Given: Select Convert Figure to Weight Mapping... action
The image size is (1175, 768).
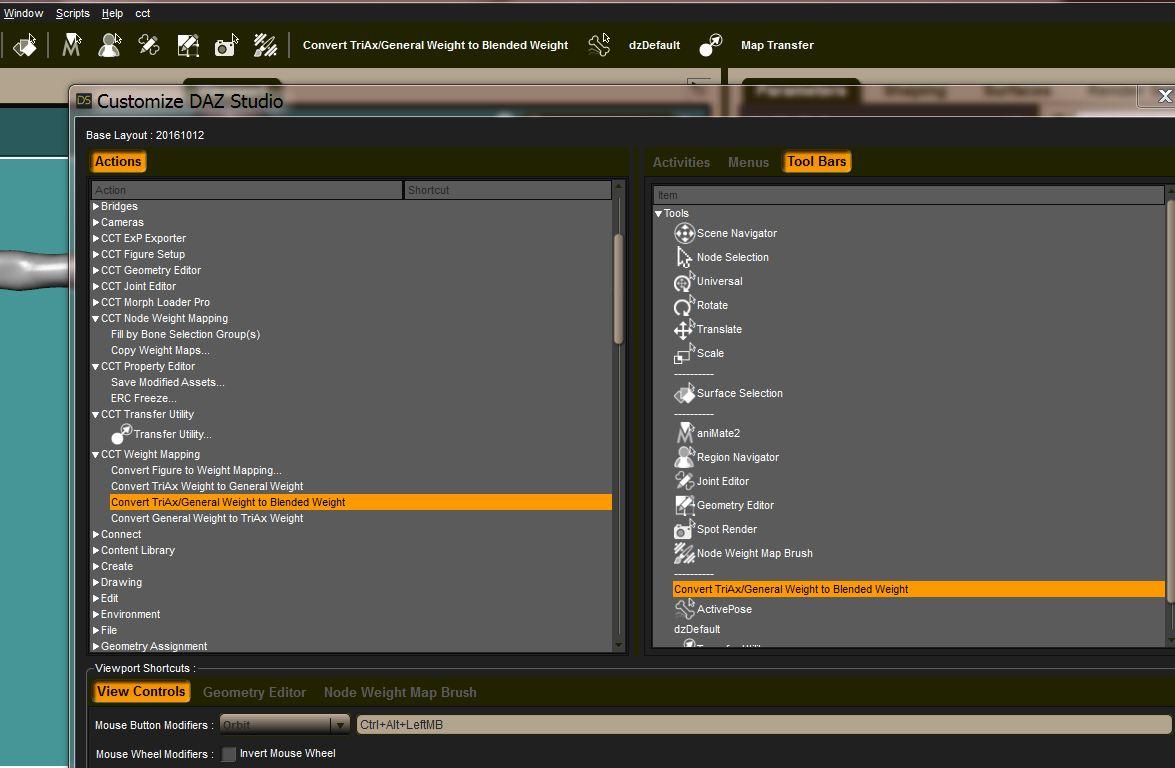Looking at the screenshot, I should tap(196, 471).
